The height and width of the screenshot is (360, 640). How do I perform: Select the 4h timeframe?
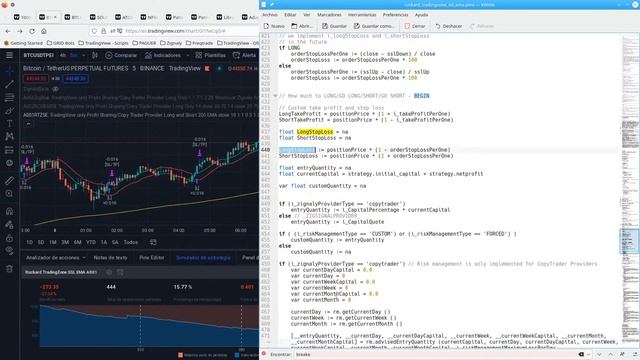click(x=62, y=55)
